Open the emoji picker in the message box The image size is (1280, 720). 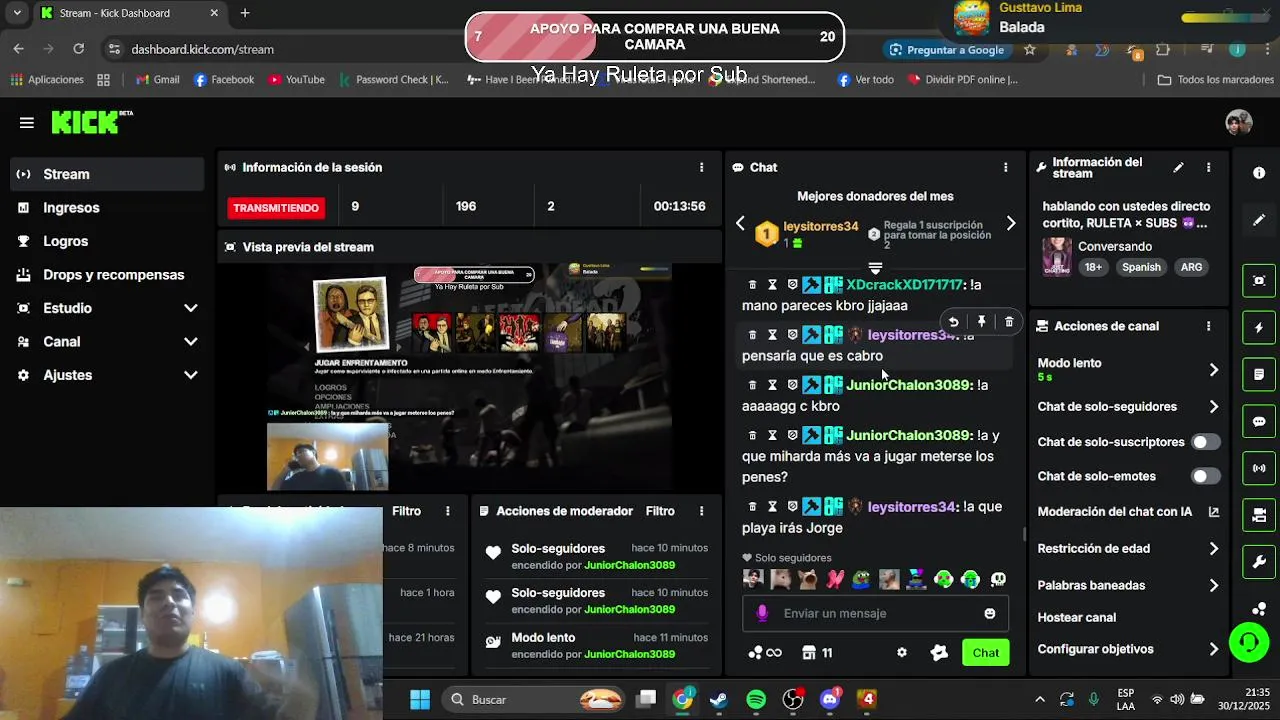(x=990, y=613)
